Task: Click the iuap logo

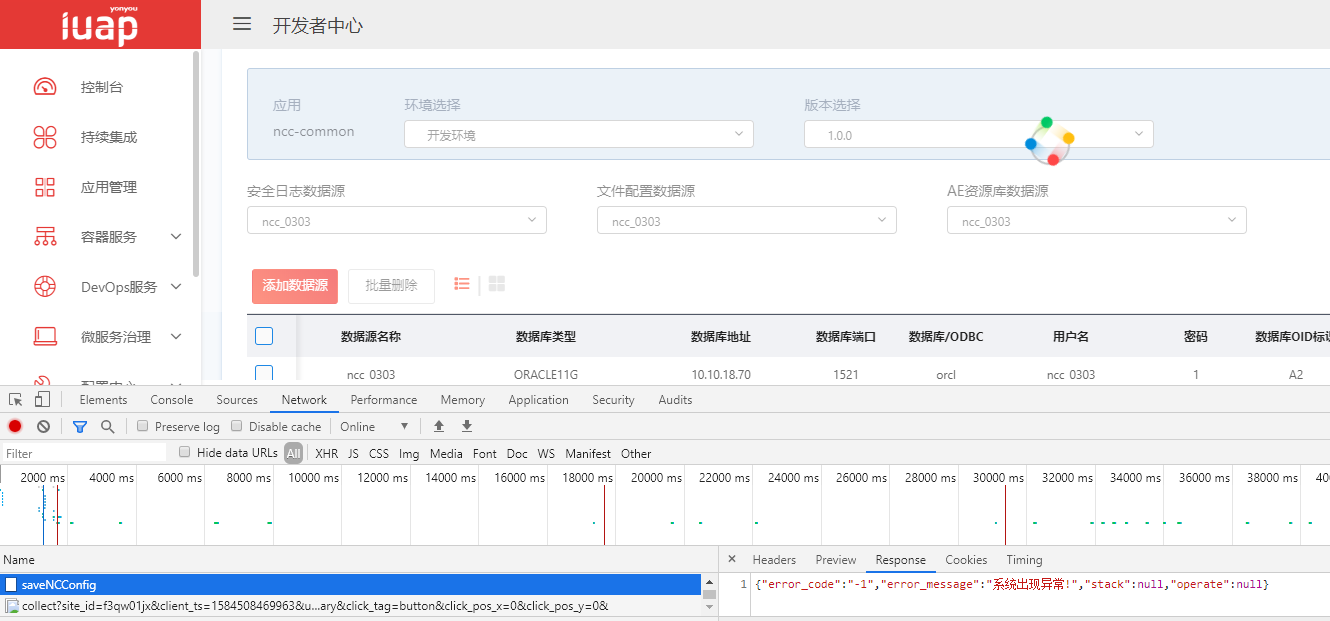Action: pyautogui.click(x=99, y=26)
